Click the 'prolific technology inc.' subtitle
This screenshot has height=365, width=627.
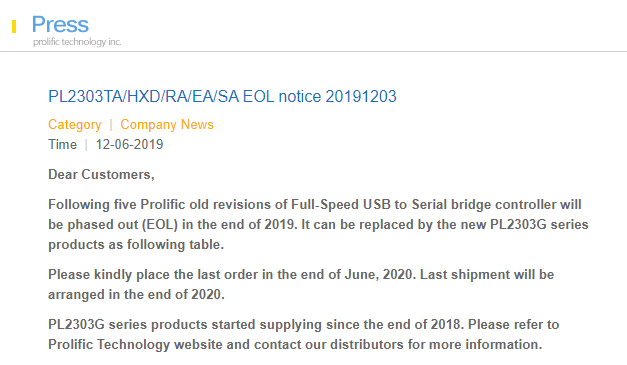(x=77, y=42)
